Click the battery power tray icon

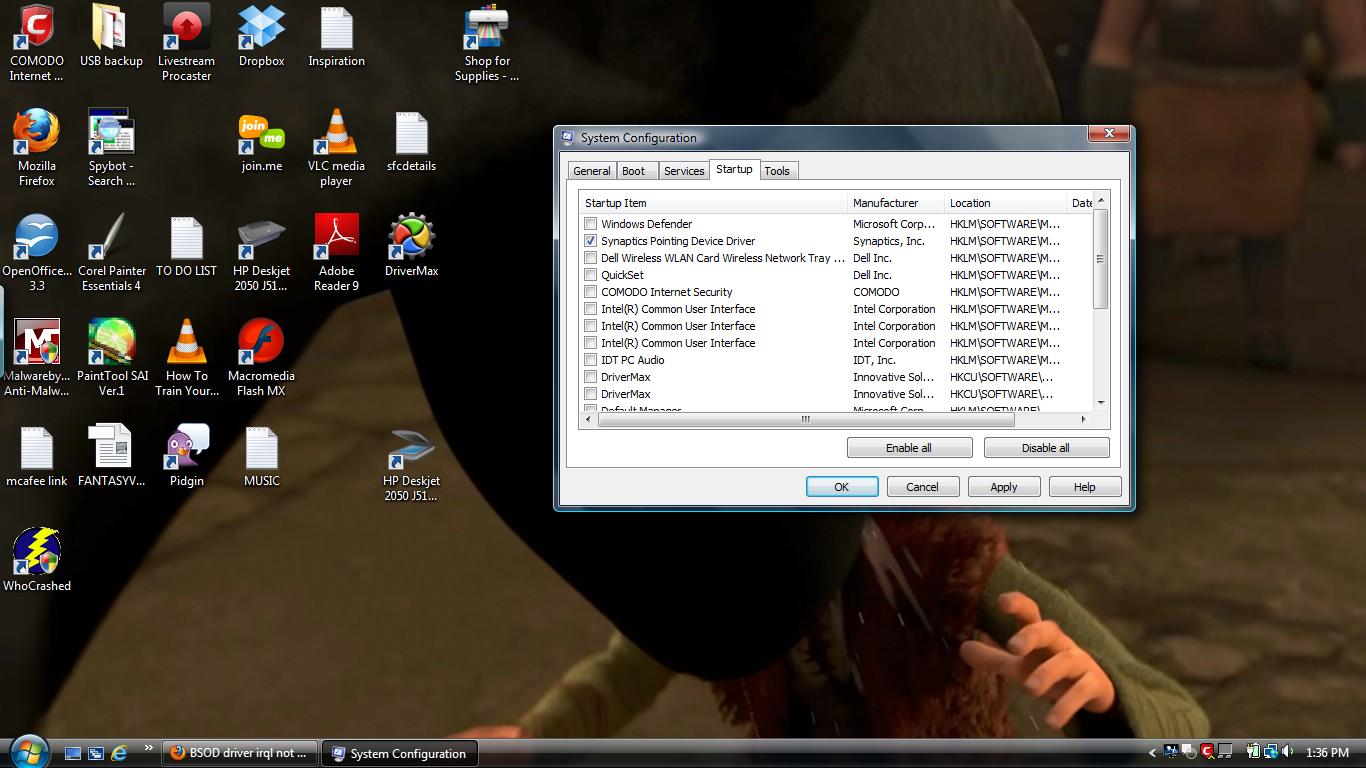[x=1253, y=752]
